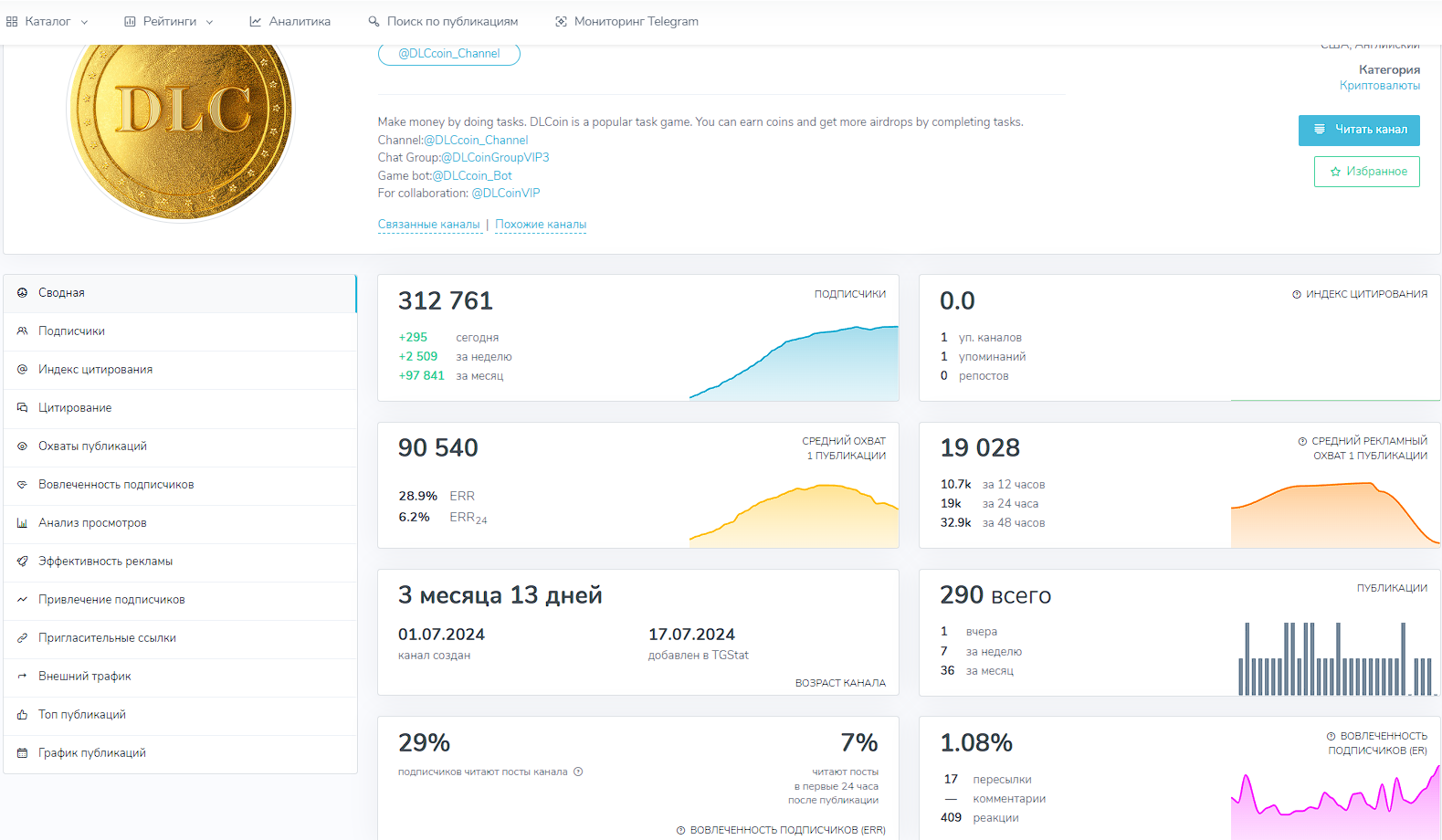Viewport: 1442px width, 840px height.
Task: Click the Привлечение подписчиков trend icon
Action: pyautogui.click(x=22, y=600)
